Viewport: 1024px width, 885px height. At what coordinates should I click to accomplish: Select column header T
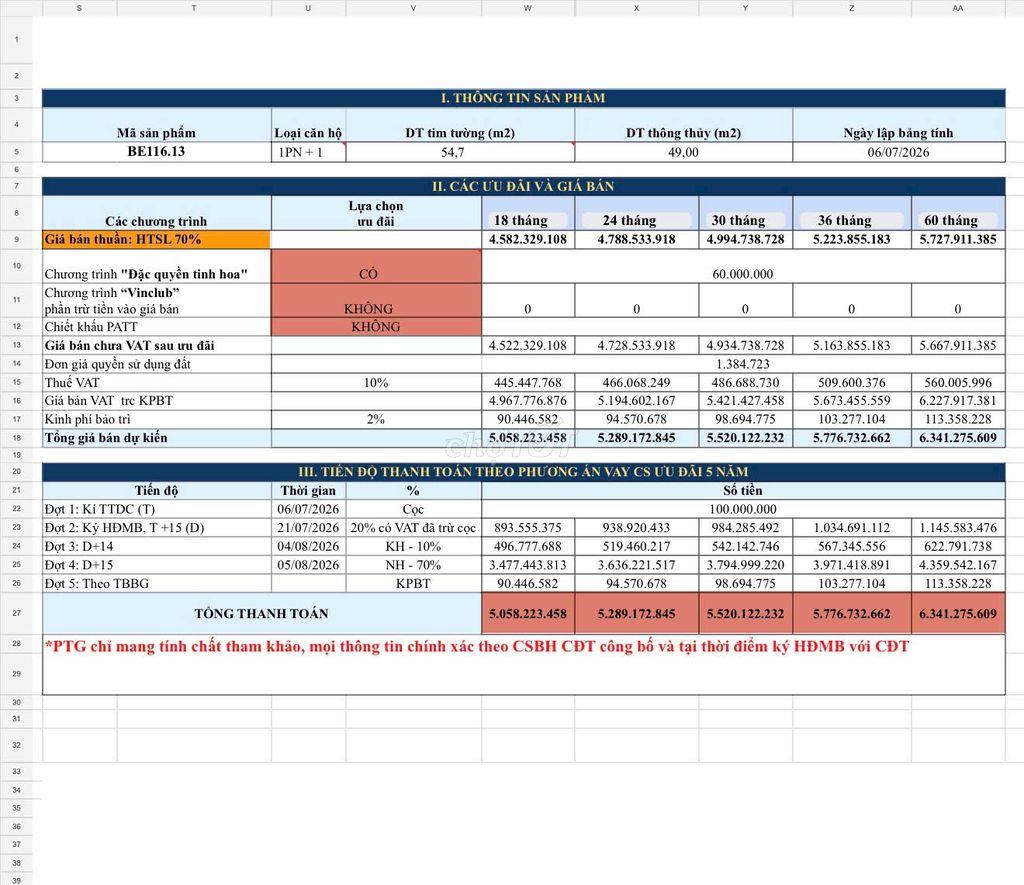tap(194, 8)
